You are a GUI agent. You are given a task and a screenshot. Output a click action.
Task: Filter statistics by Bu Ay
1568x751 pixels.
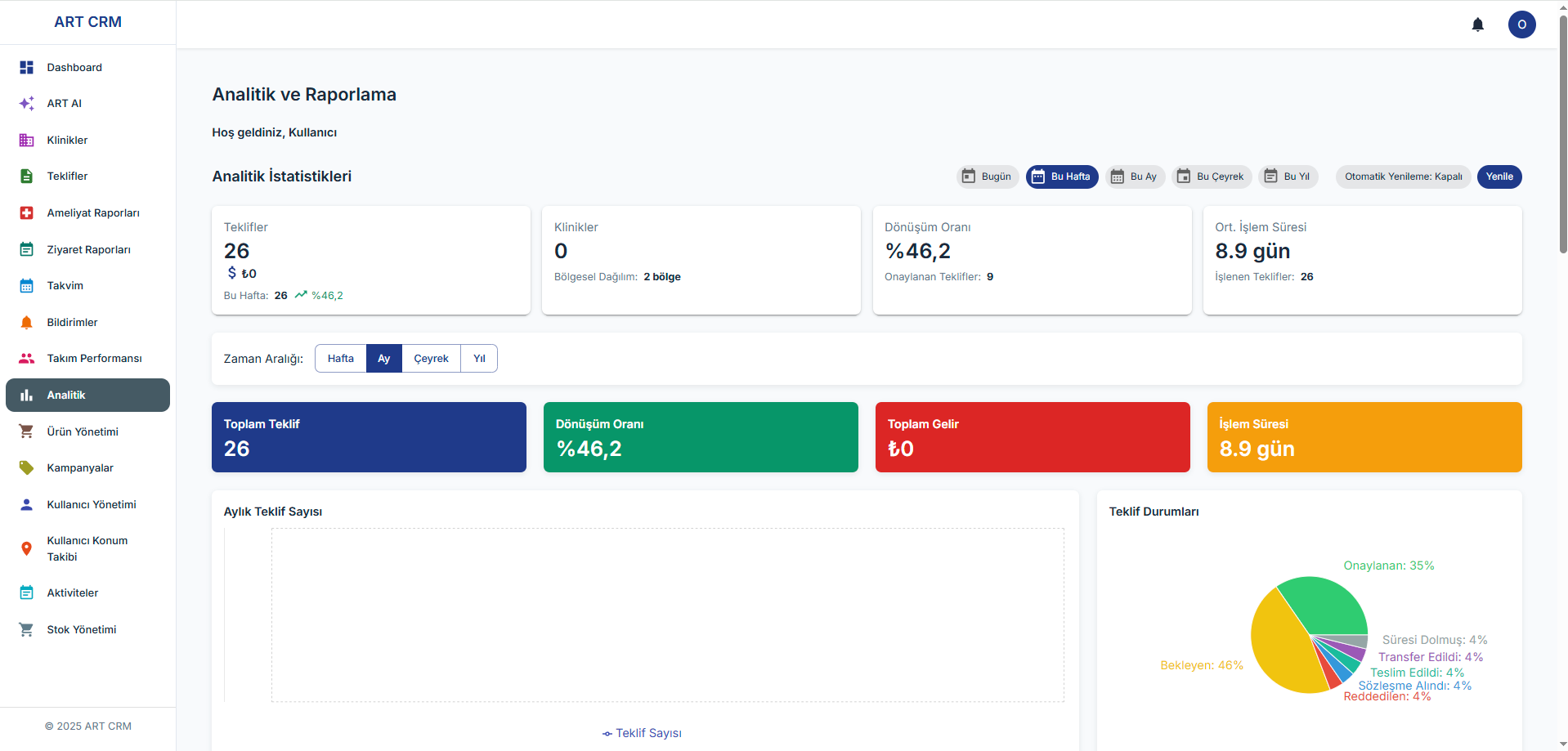tap(1135, 177)
